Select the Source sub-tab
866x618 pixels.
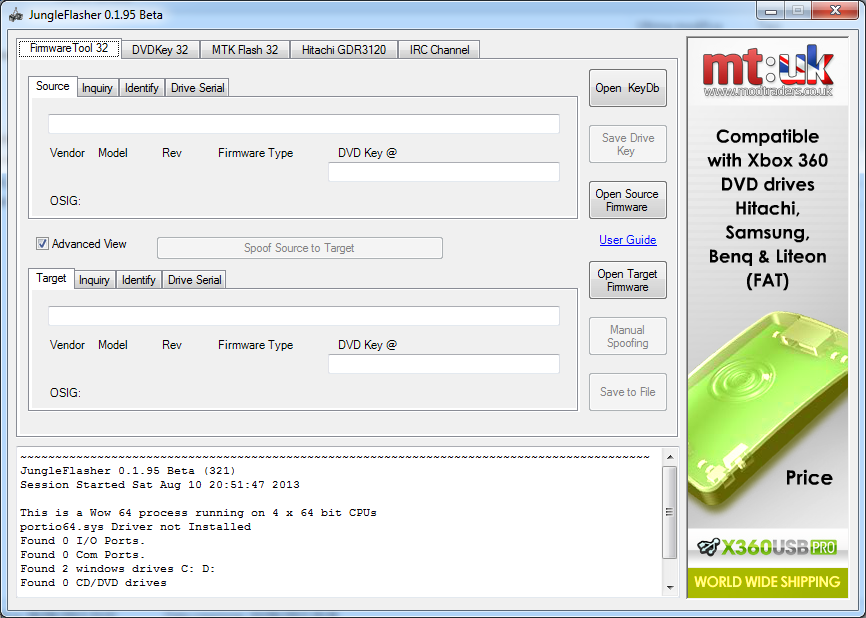52,86
